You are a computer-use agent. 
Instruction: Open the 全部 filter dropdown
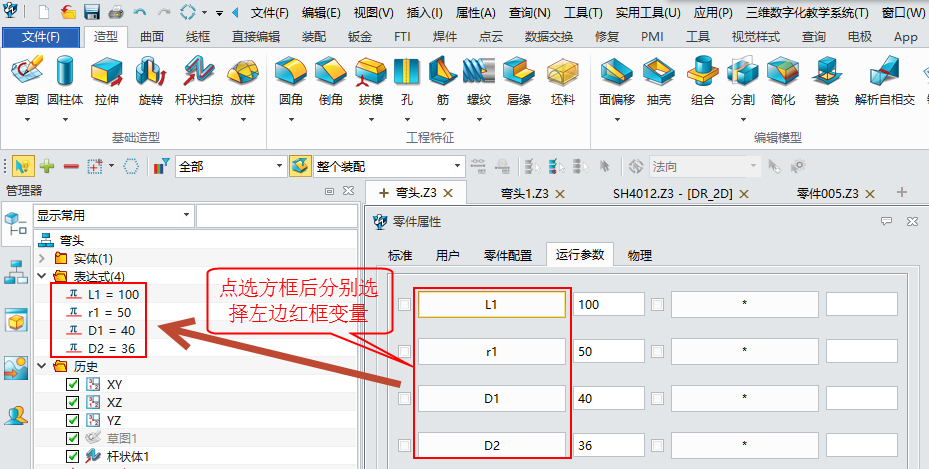coord(231,166)
